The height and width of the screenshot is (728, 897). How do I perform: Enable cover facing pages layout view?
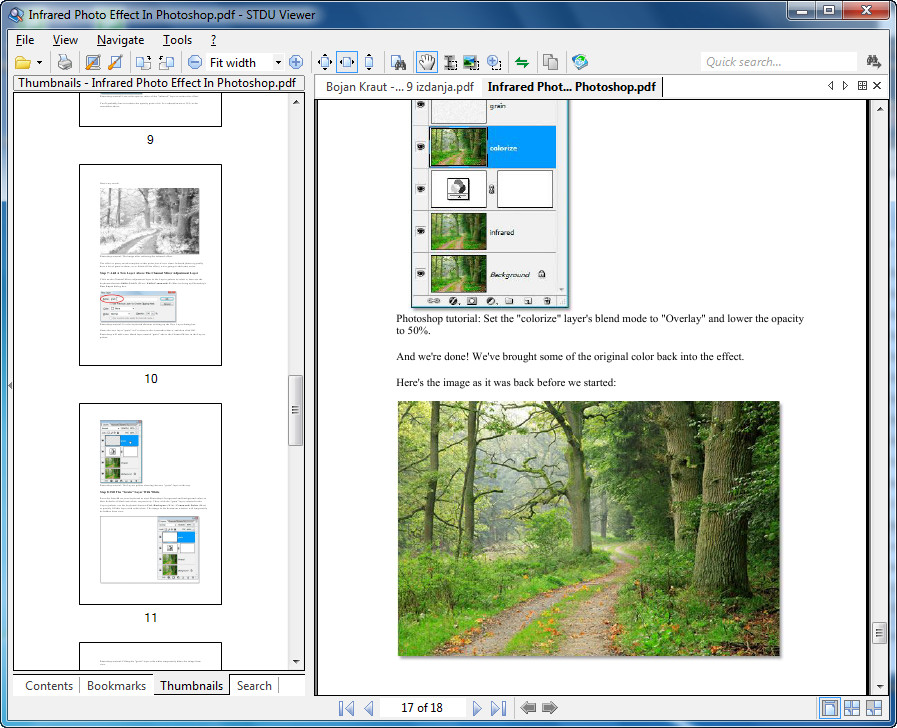coord(874,707)
